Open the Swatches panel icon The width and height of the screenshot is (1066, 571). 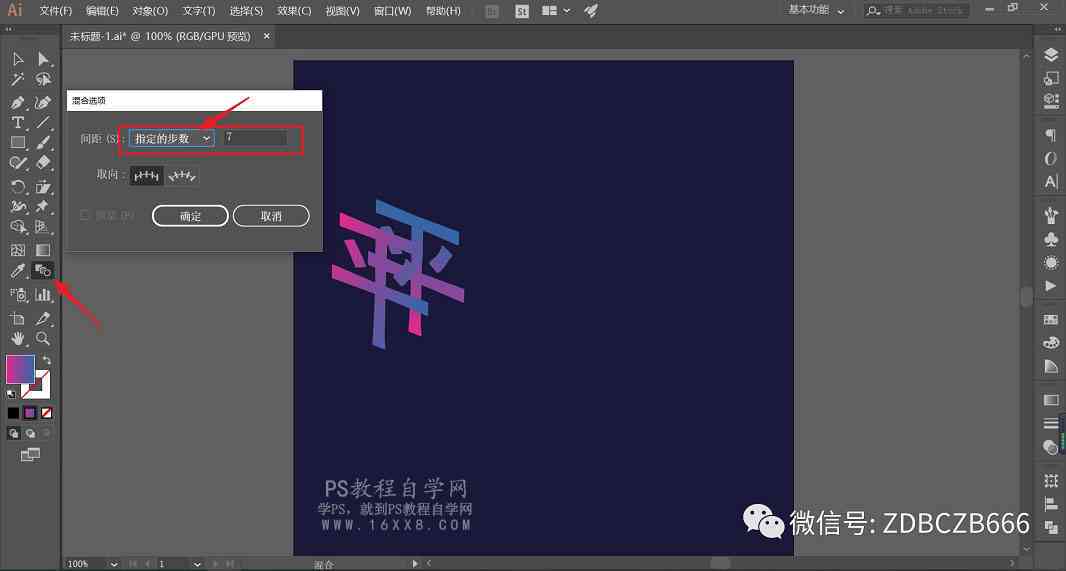[x=1051, y=319]
